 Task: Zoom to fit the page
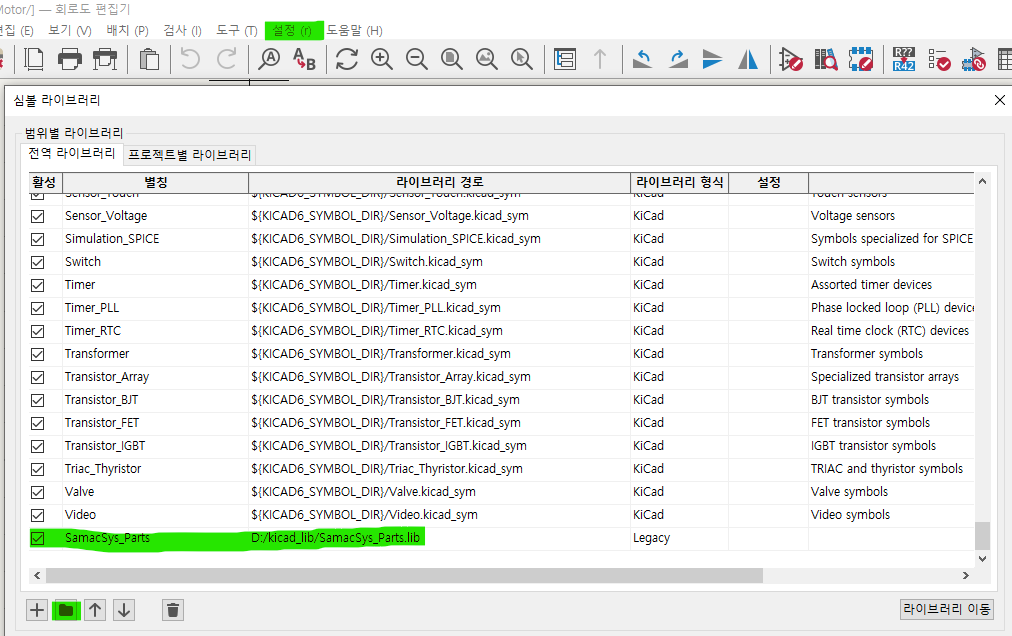point(452,59)
